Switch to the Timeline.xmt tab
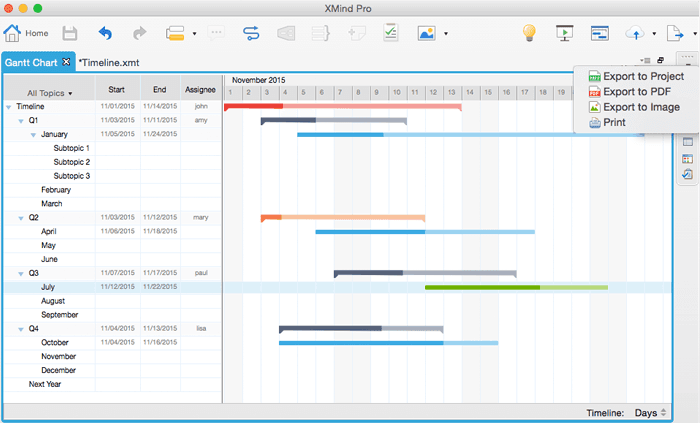The height and width of the screenshot is (423, 700). (x=109, y=63)
